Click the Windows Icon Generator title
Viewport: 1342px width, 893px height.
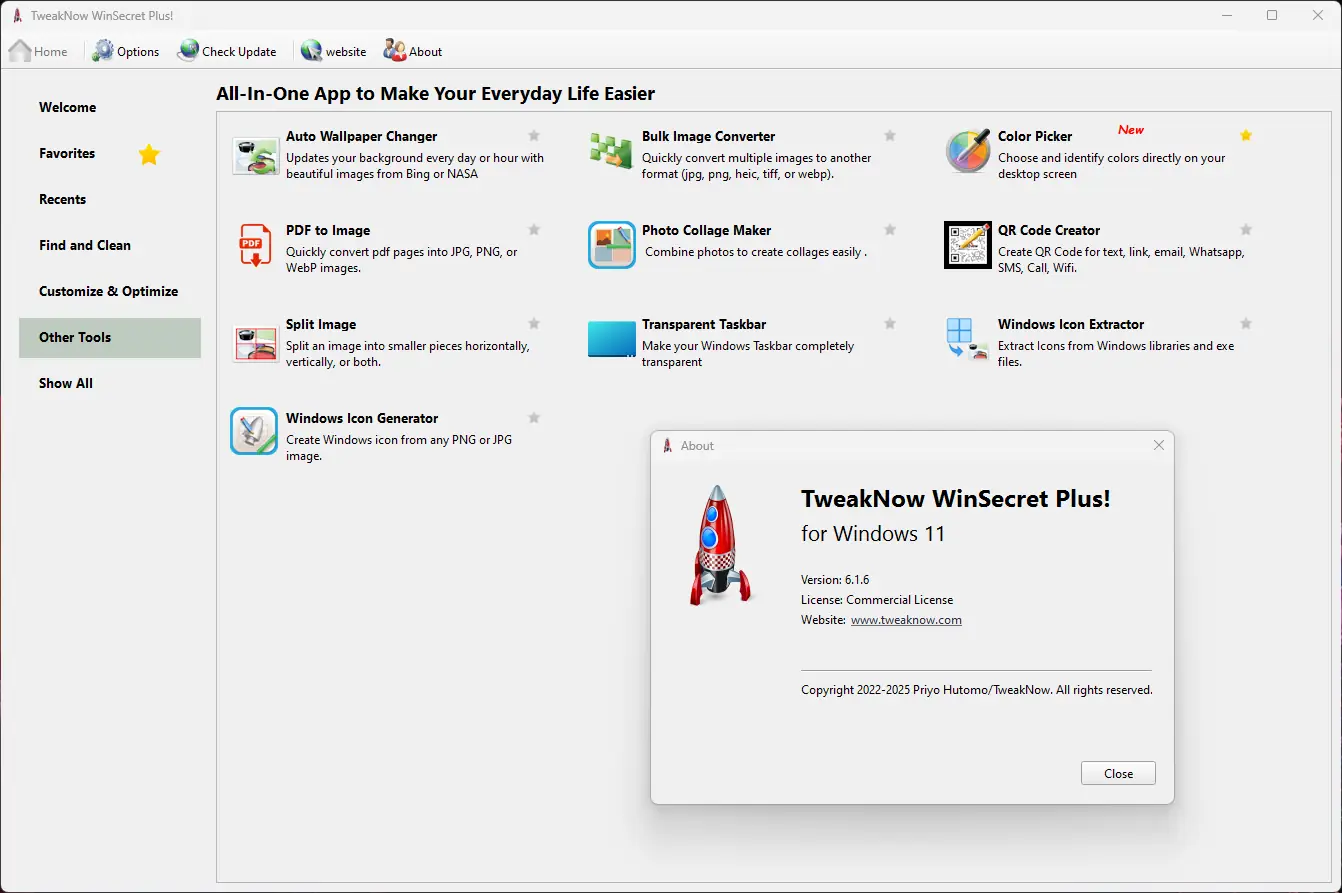pos(362,418)
